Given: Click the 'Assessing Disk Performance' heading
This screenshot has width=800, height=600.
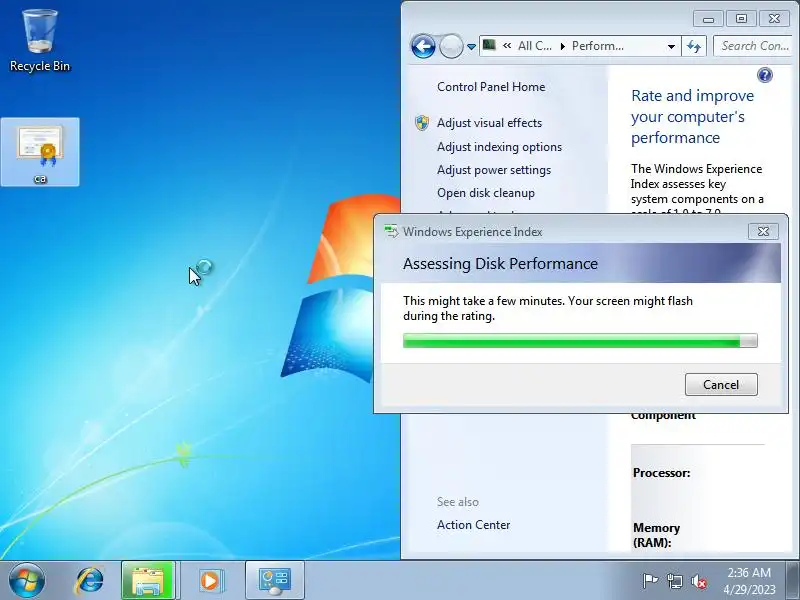Looking at the screenshot, I should [500, 264].
